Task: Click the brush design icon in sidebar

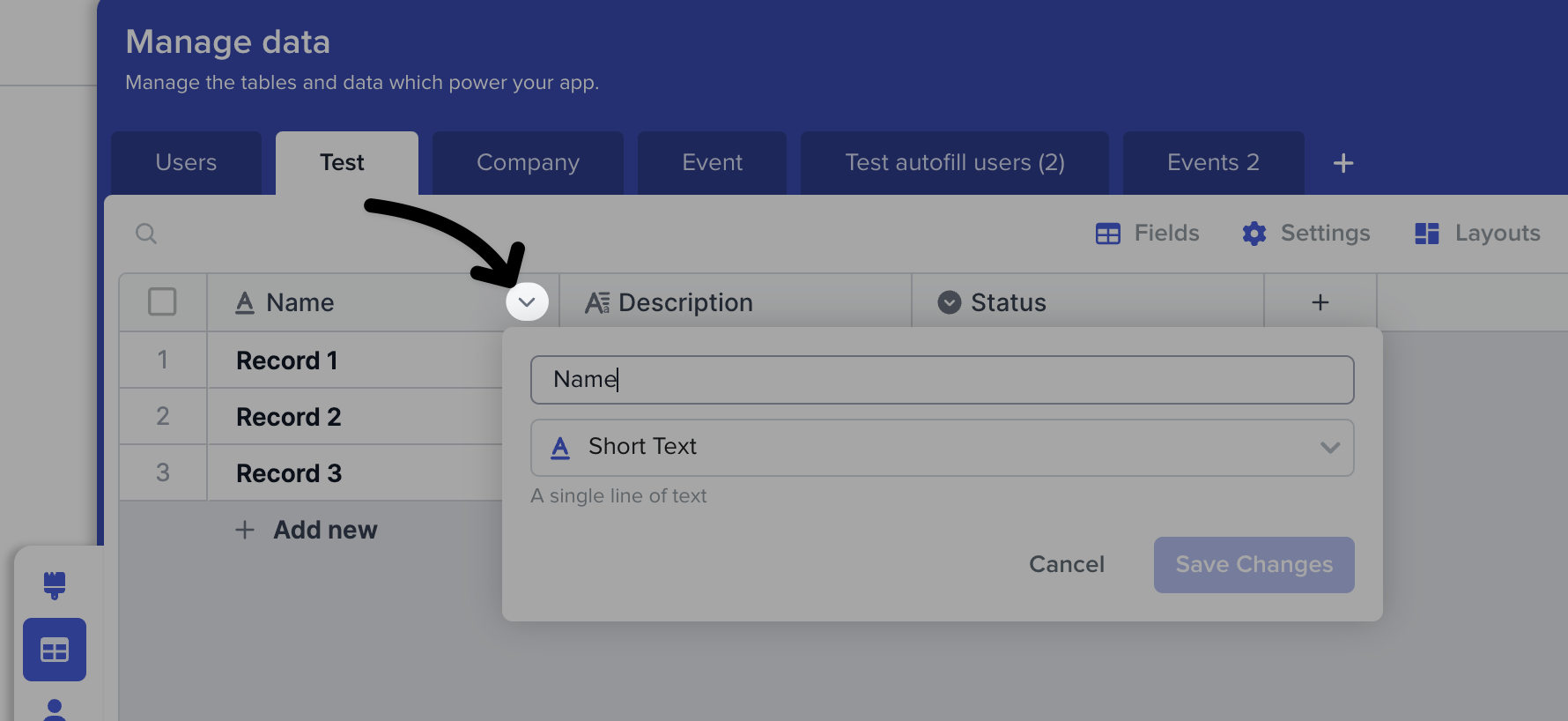Action: [55, 584]
